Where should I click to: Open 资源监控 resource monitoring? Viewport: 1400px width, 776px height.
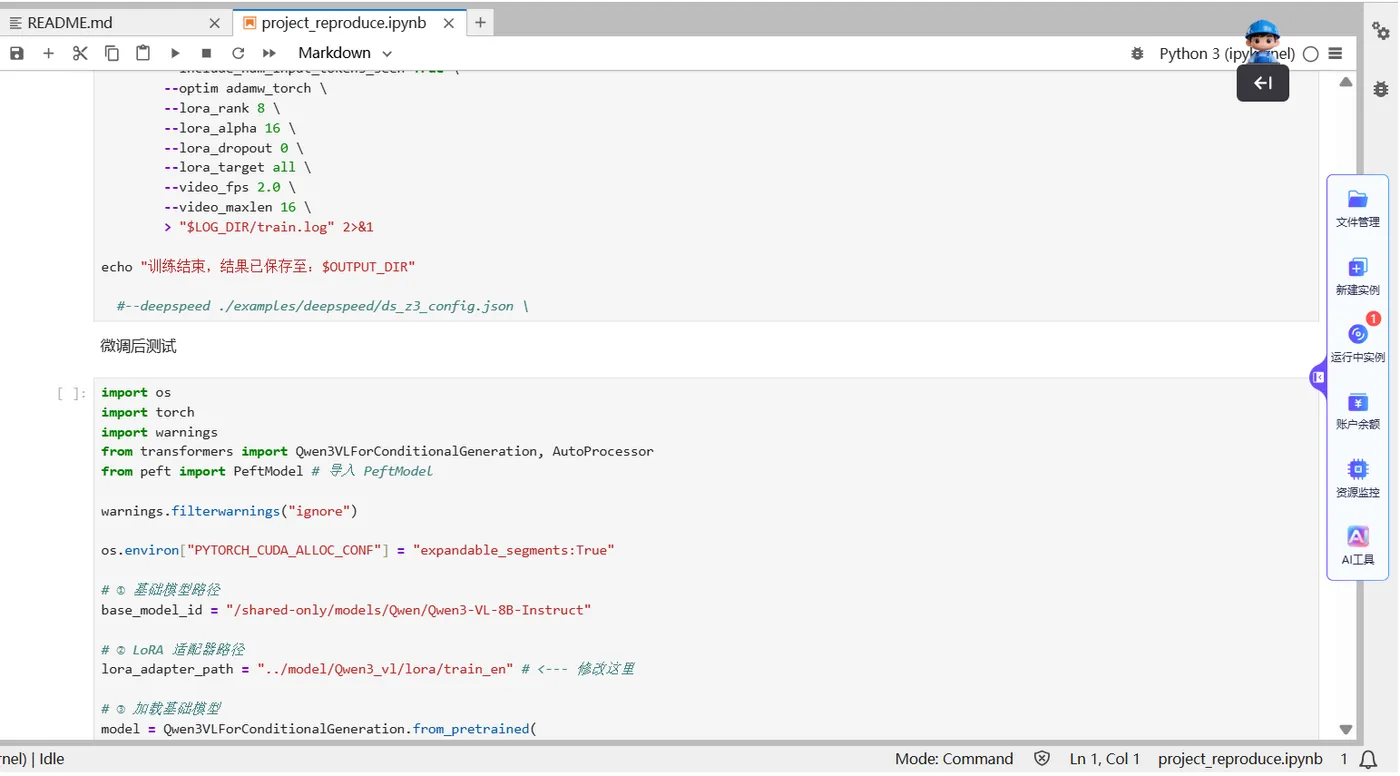[1357, 479]
